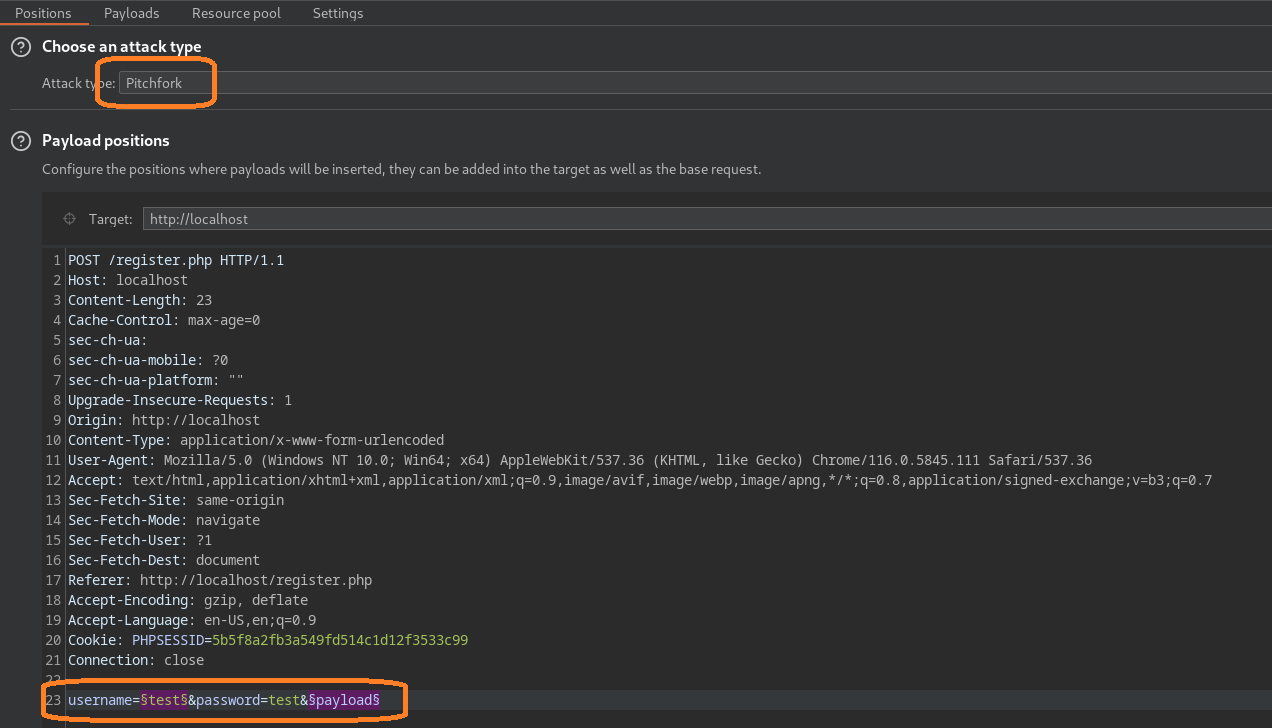Click the help icon beside Choose an attack type

pyautogui.click(x=20, y=46)
